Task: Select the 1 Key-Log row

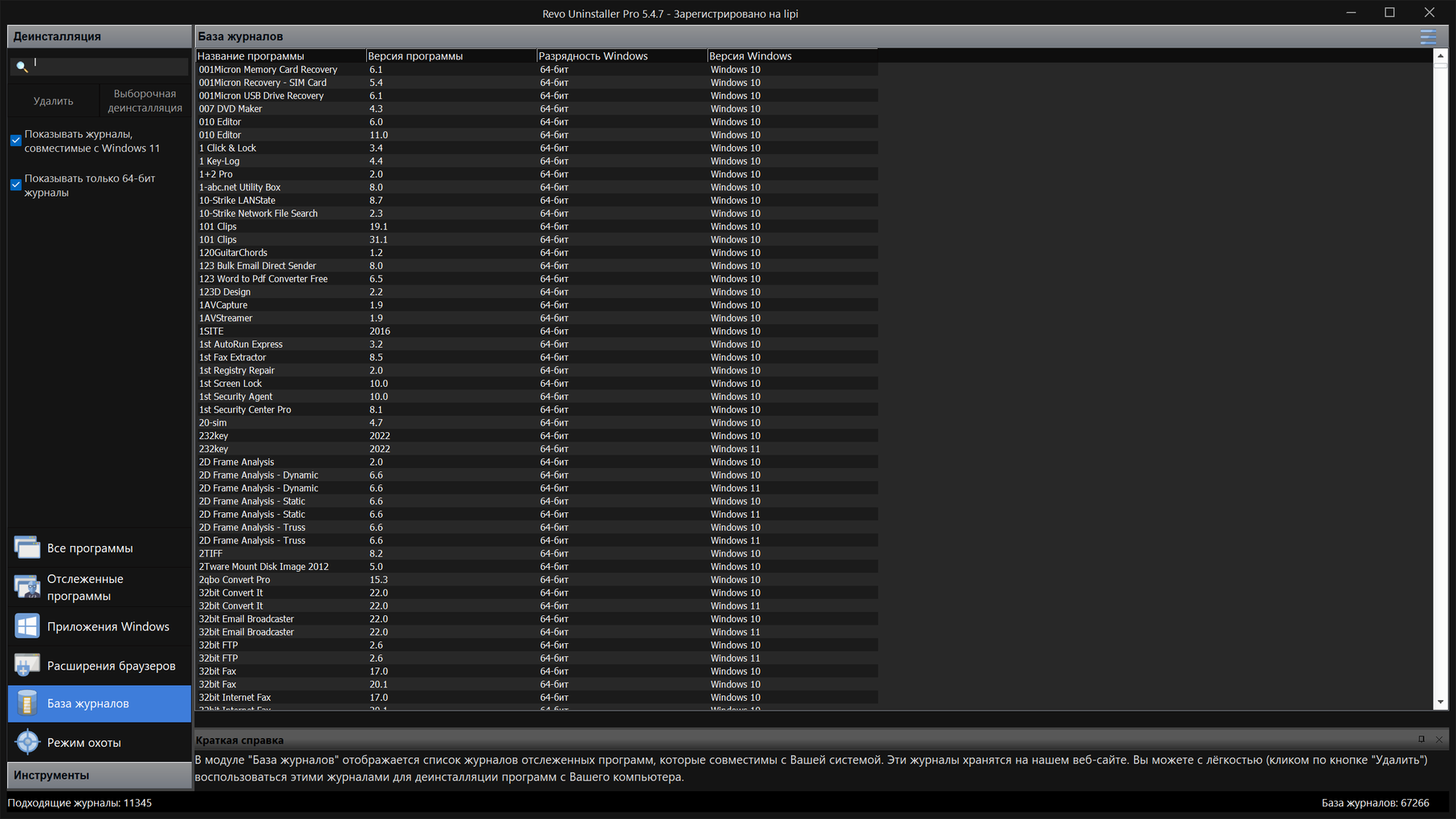Action: click(x=536, y=161)
